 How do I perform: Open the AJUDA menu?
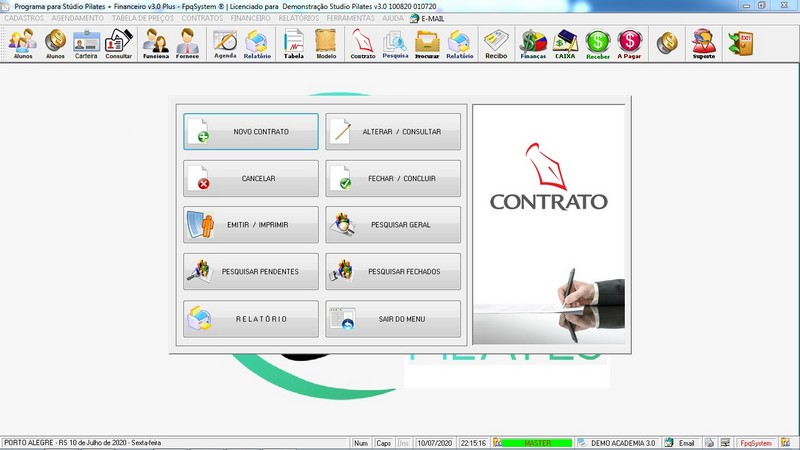pyautogui.click(x=393, y=18)
